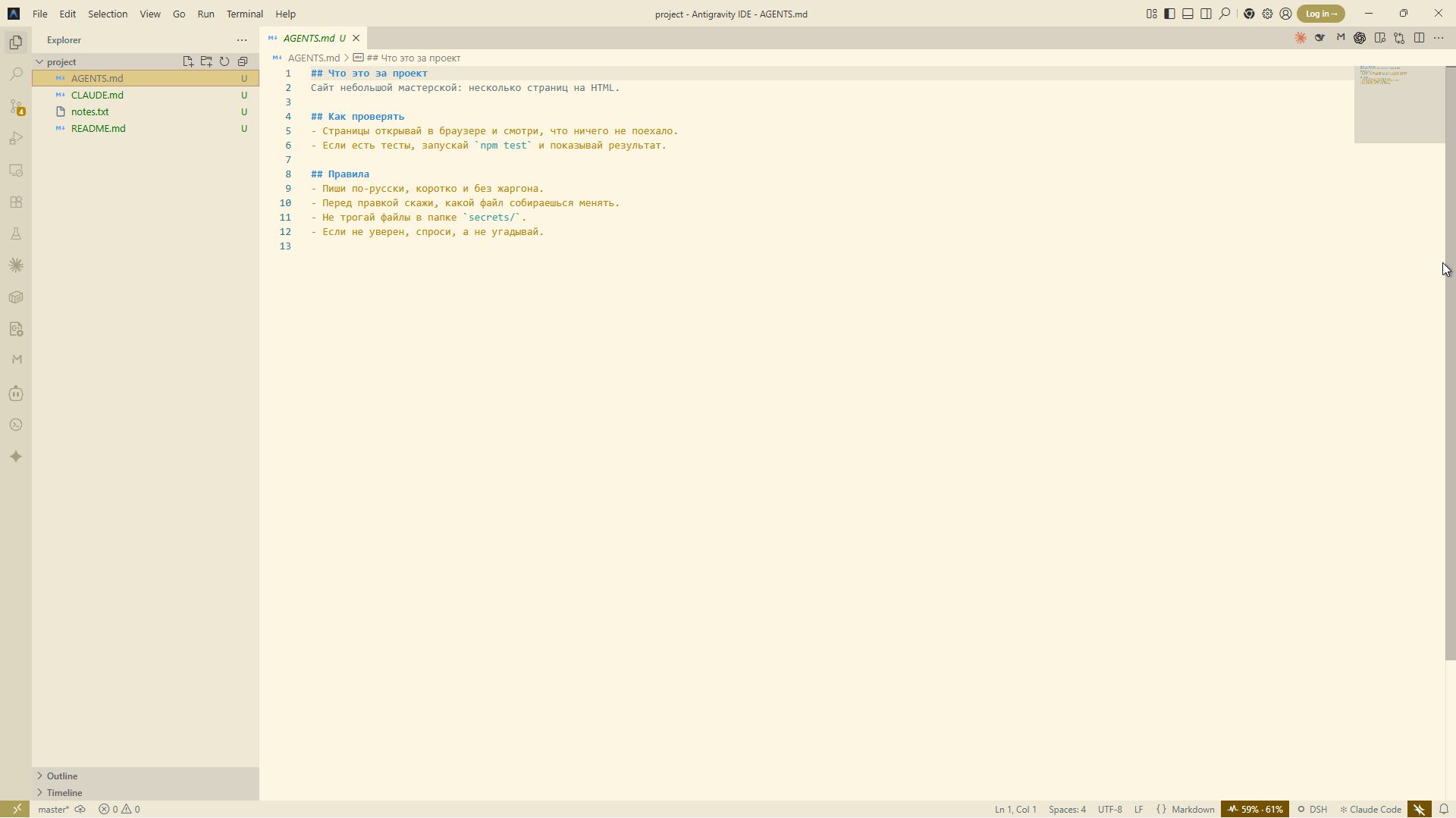Open the Testing flask view
This screenshot has height=818, width=1456.
coord(16,233)
